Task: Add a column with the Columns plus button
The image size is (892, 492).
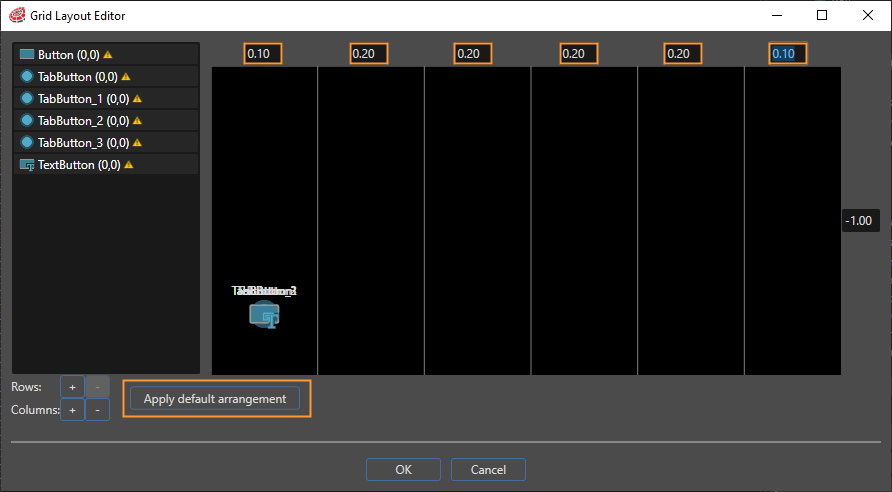Action: point(72,410)
